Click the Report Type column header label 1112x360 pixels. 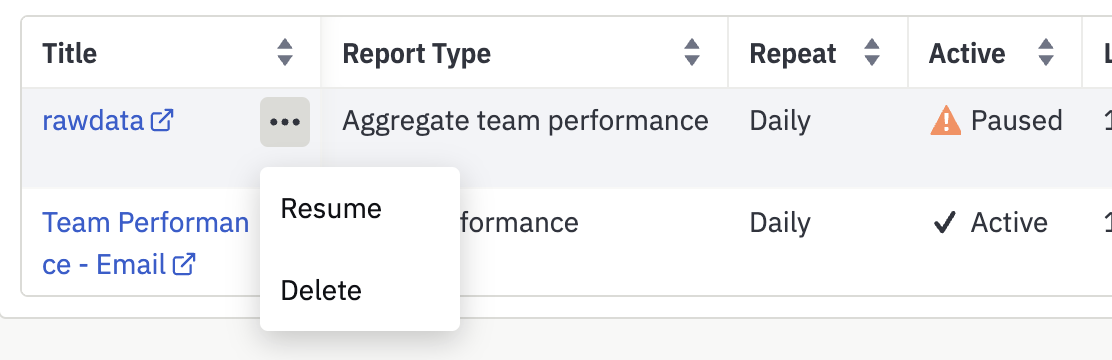[416, 53]
